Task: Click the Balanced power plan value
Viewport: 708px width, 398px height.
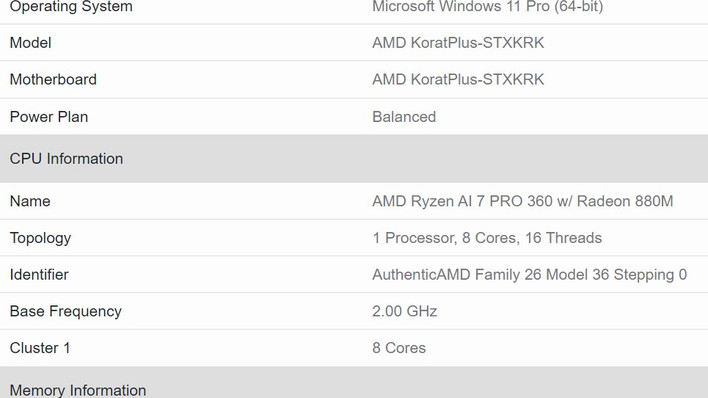Action: point(404,117)
